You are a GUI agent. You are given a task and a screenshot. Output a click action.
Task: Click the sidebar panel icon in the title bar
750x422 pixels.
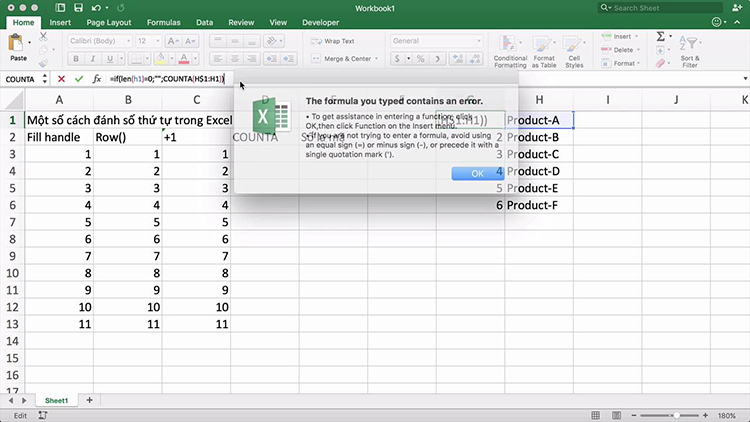tap(60, 8)
